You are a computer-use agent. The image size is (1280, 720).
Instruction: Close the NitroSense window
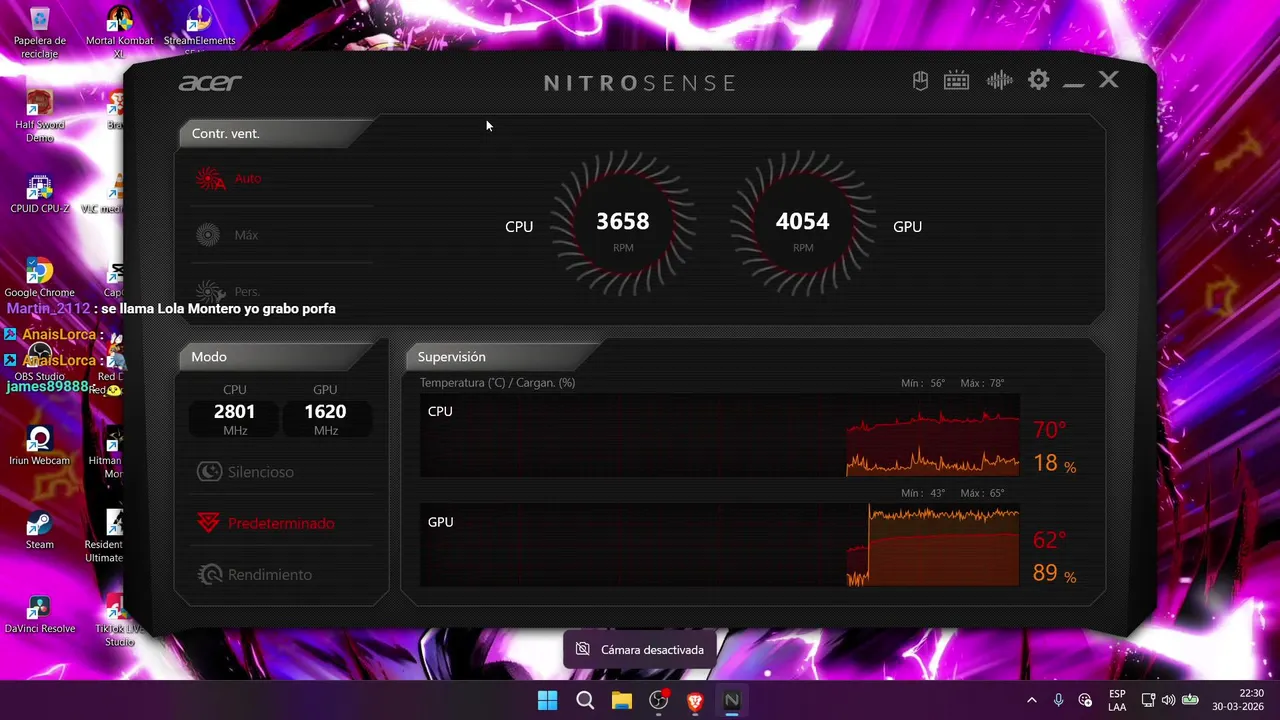1109,80
